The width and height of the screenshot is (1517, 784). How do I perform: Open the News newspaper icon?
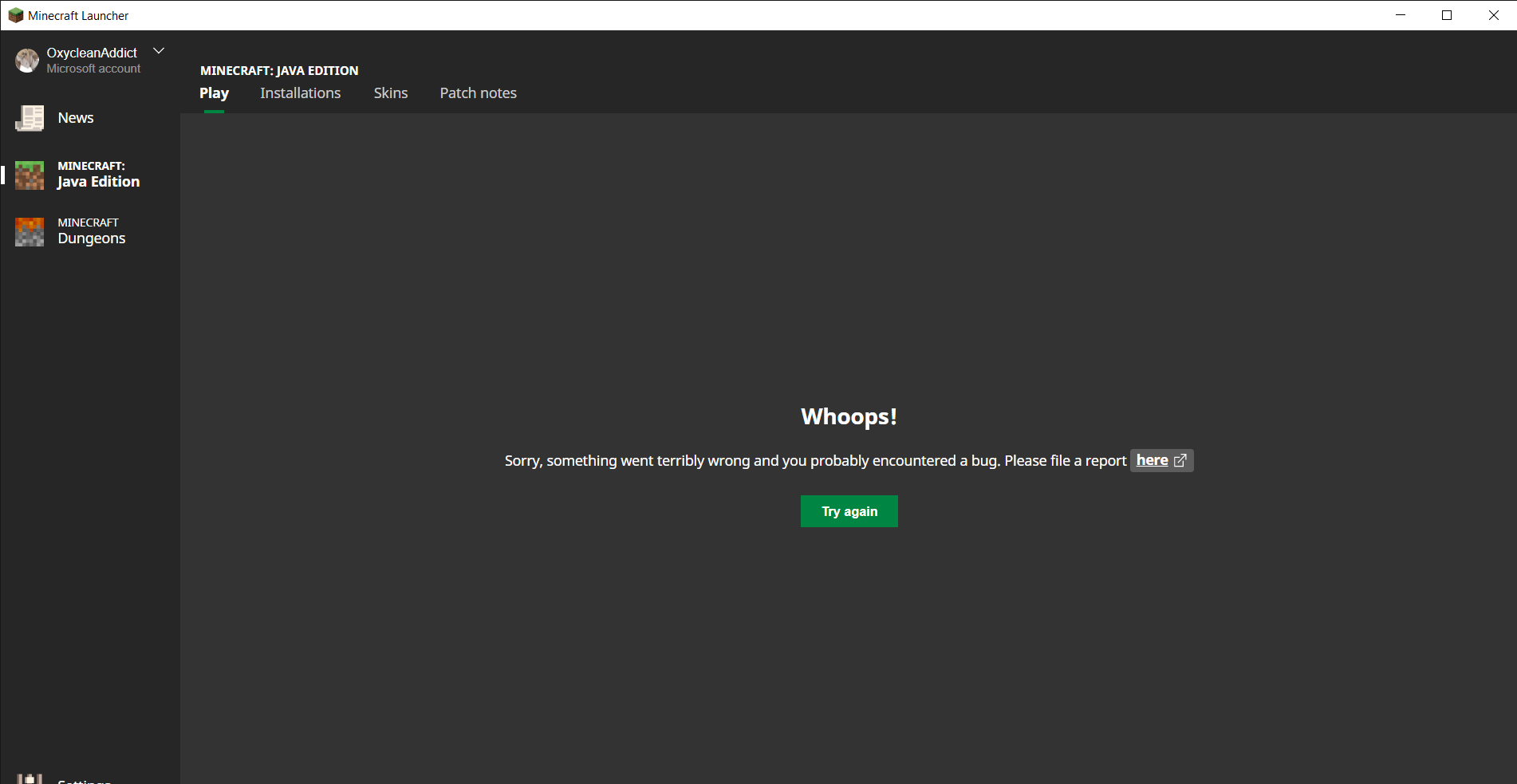(30, 118)
